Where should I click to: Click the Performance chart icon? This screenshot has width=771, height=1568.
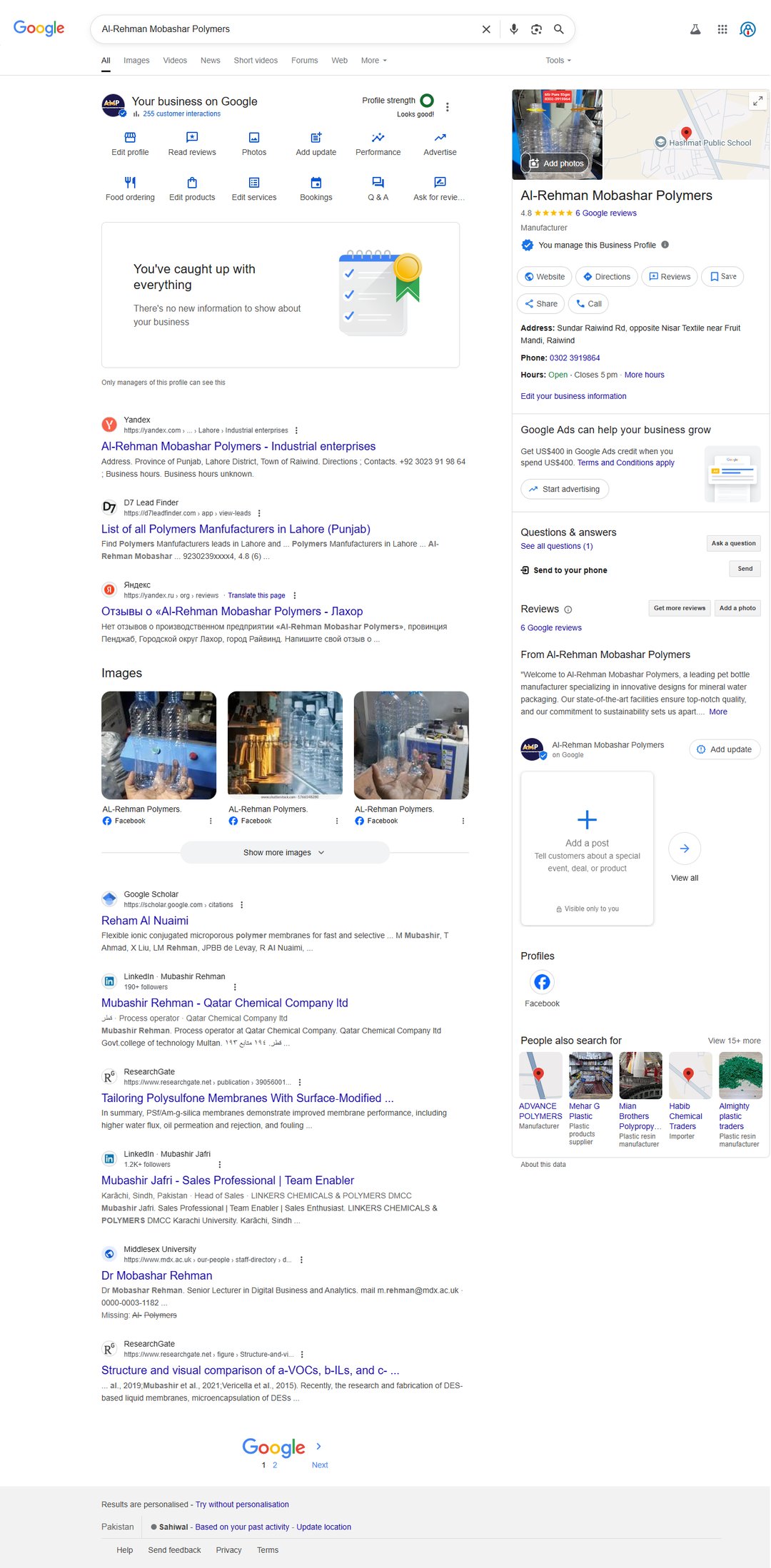click(378, 138)
